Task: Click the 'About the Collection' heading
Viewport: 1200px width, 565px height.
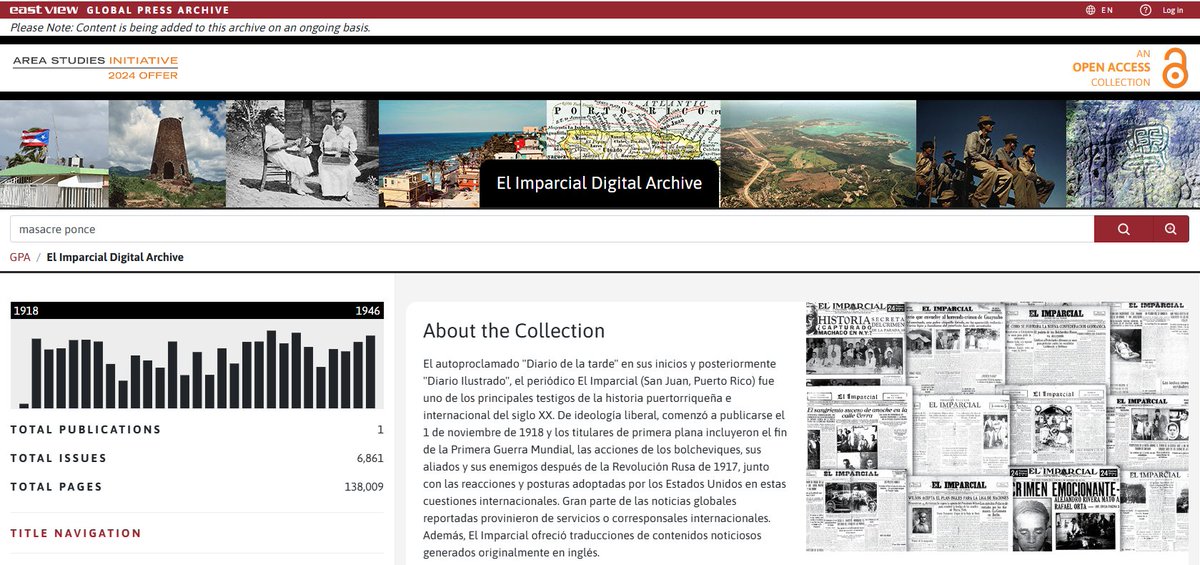Action: pos(514,331)
